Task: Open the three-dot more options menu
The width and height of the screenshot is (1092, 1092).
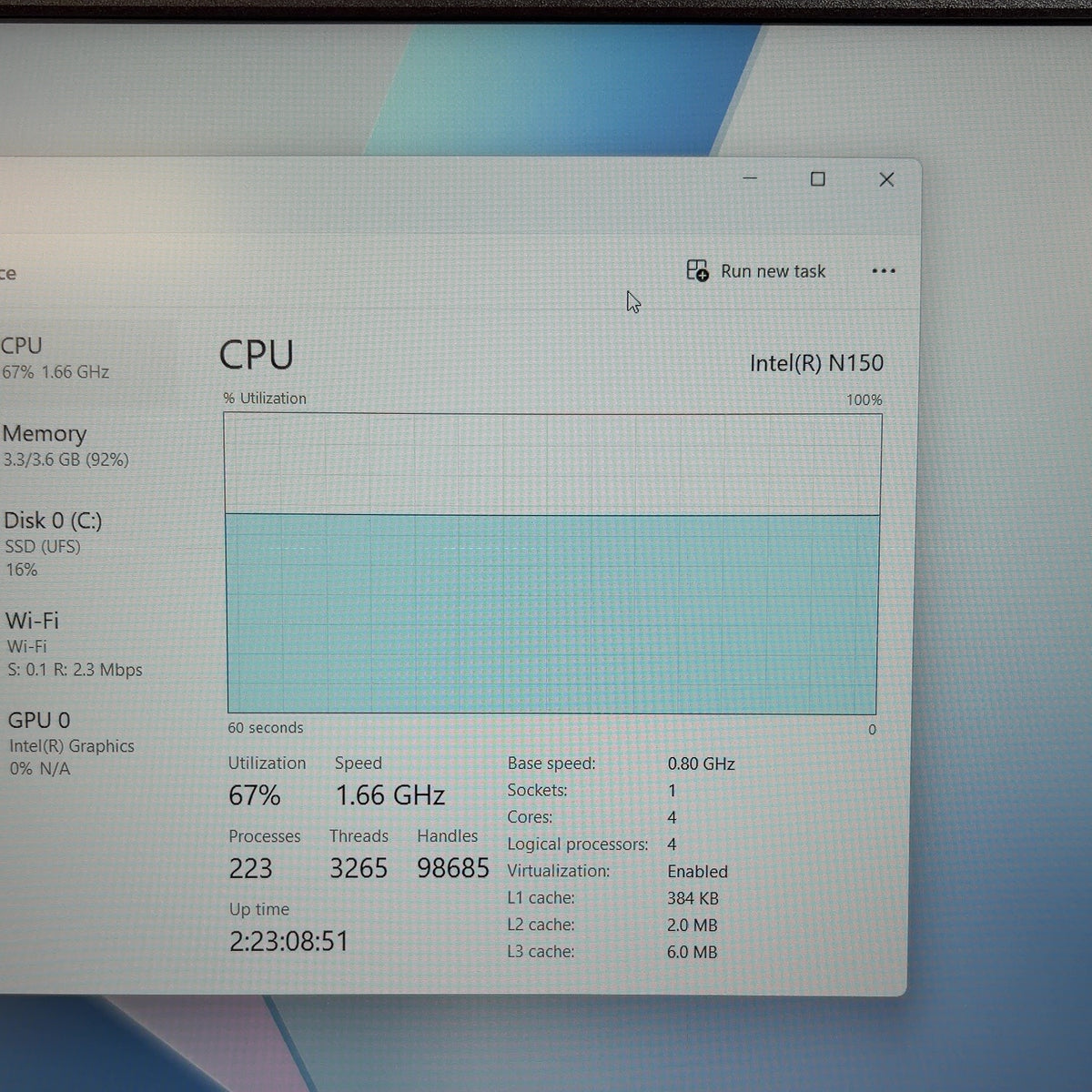Action: (884, 271)
